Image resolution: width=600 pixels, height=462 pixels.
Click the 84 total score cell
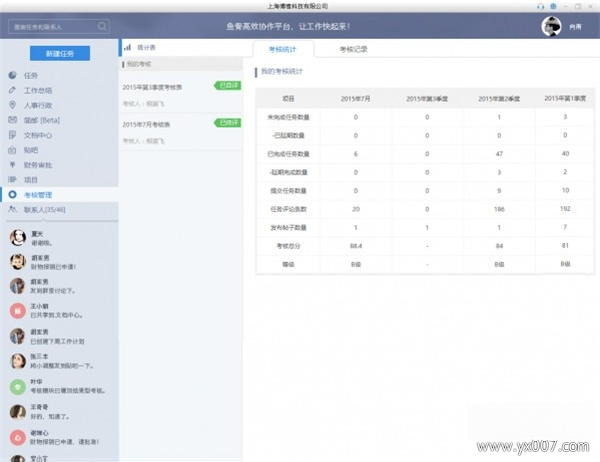tap(499, 246)
